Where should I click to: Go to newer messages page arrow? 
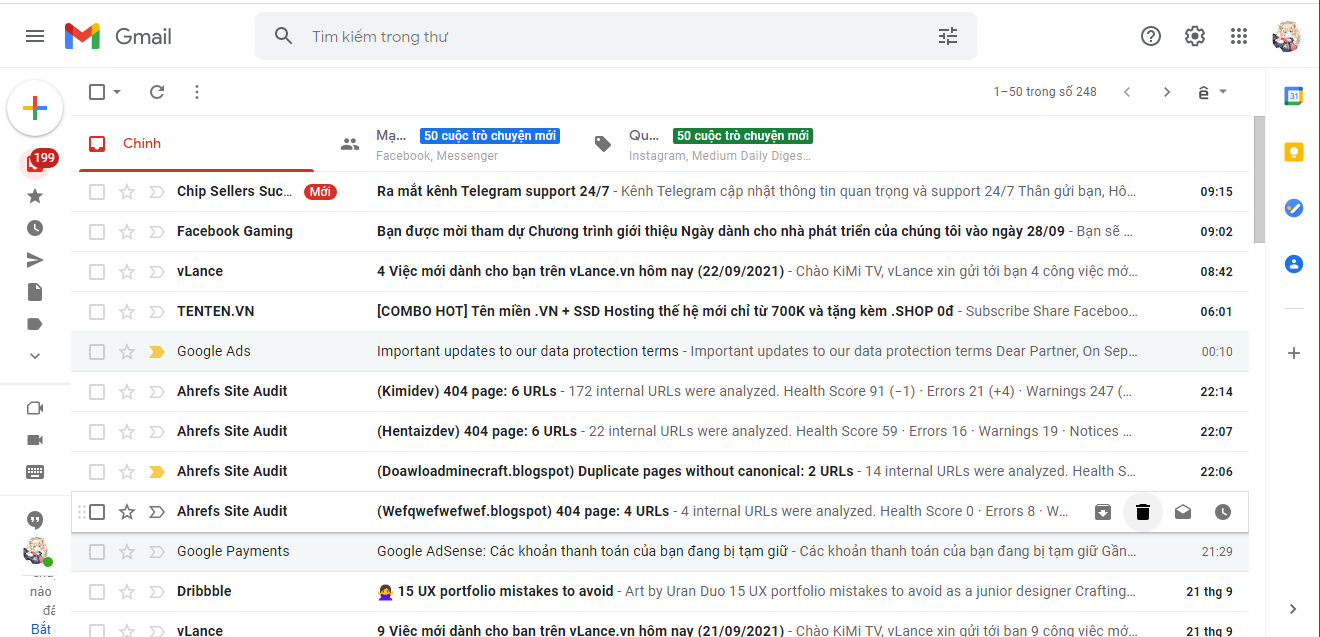coord(1127,92)
